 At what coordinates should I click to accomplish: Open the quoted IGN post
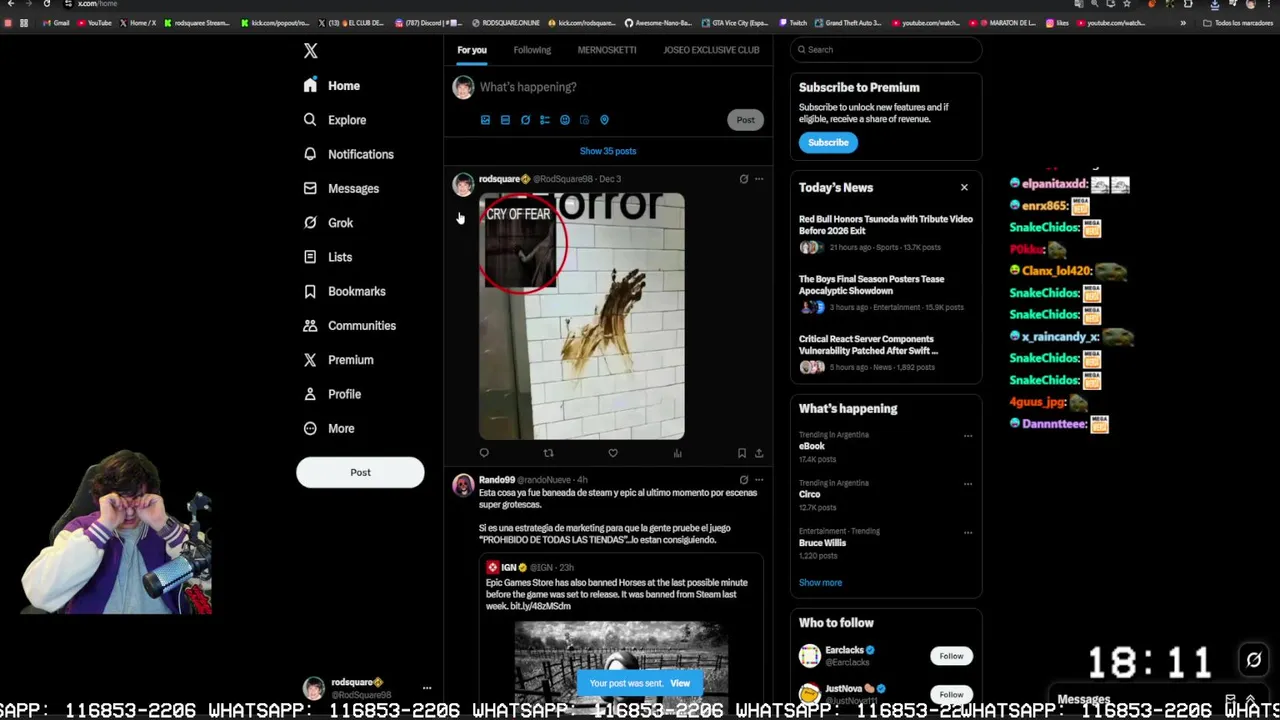[x=621, y=625]
